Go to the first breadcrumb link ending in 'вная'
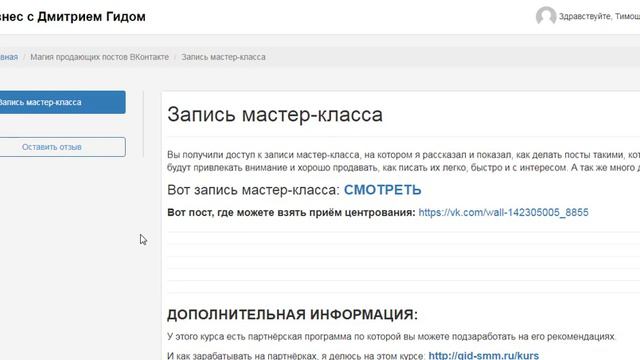Image resolution: width=640 pixels, height=360 pixels. click(9, 57)
